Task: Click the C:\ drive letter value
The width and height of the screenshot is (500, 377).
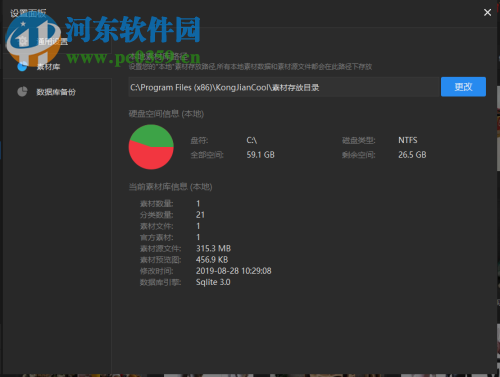Action: [251, 140]
